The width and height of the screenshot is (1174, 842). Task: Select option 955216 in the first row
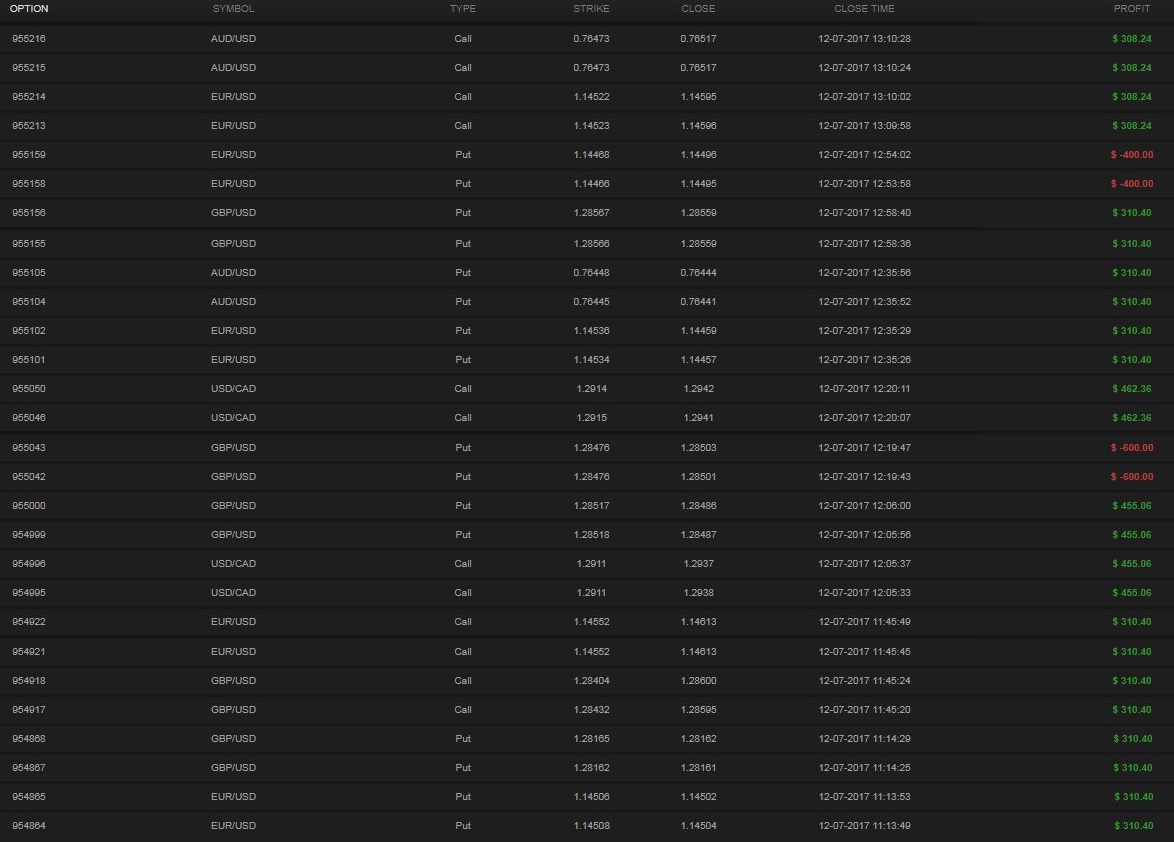(29, 39)
